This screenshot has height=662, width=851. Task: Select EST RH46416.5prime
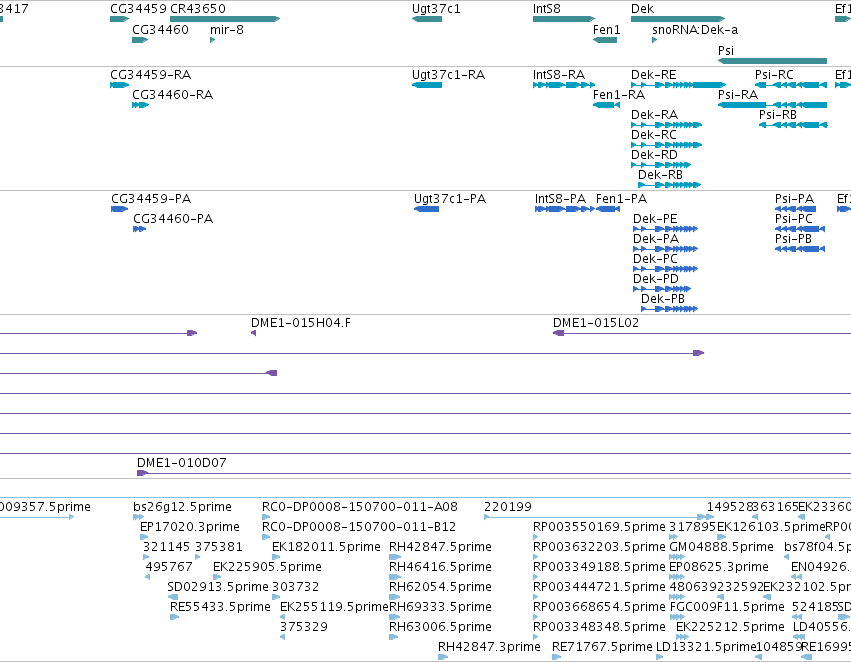[x=395, y=577]
